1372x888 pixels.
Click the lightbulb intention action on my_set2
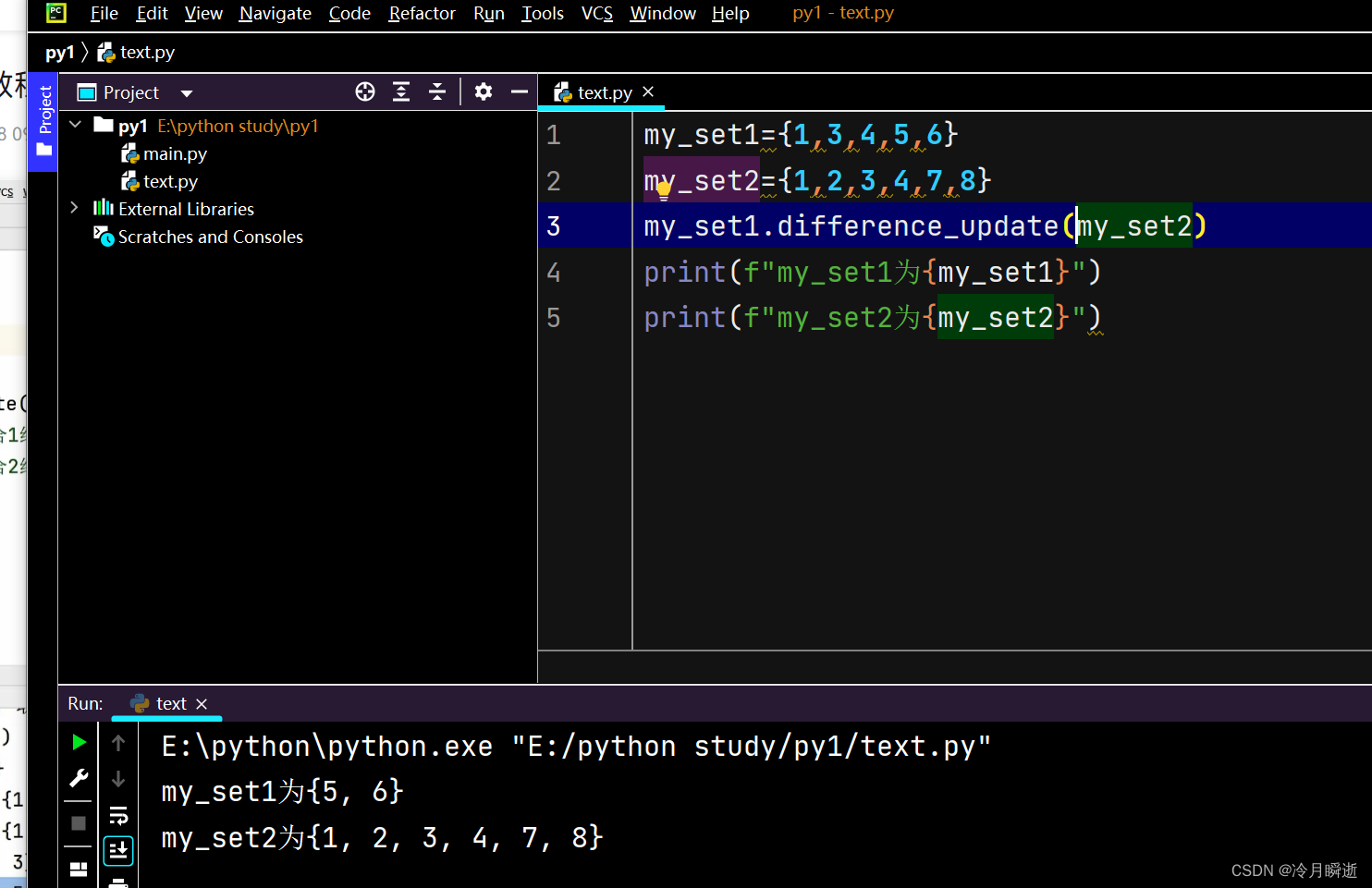pyautogui.click(x=663, y=189)
